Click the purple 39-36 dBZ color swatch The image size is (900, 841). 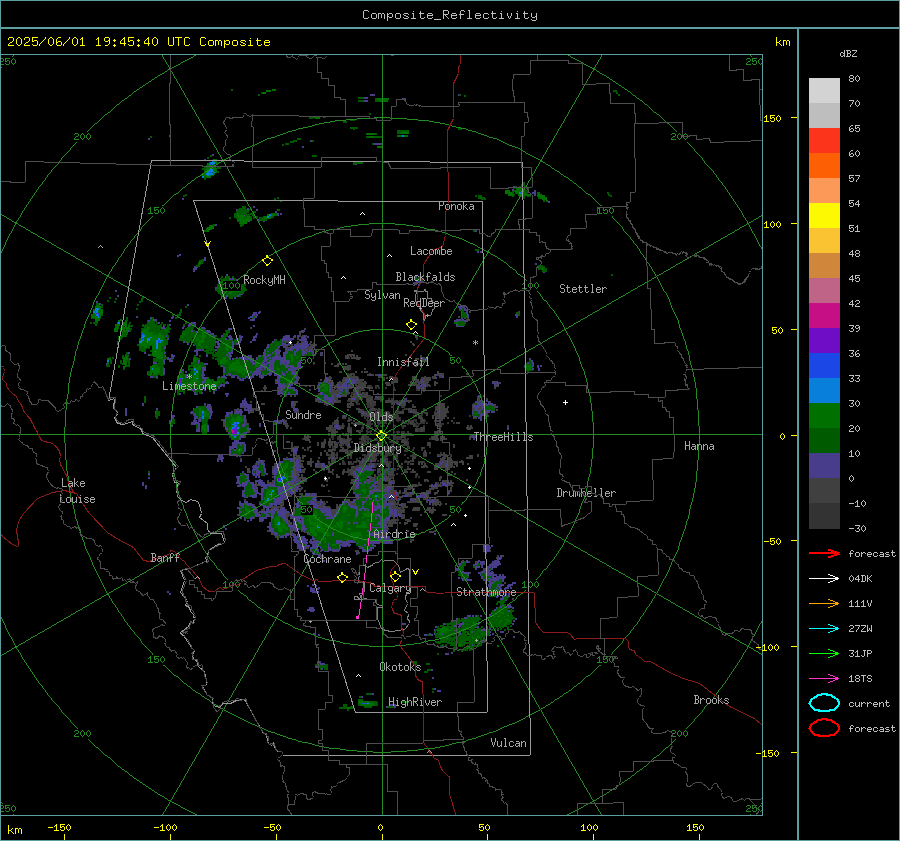click(x=824, y=340)
